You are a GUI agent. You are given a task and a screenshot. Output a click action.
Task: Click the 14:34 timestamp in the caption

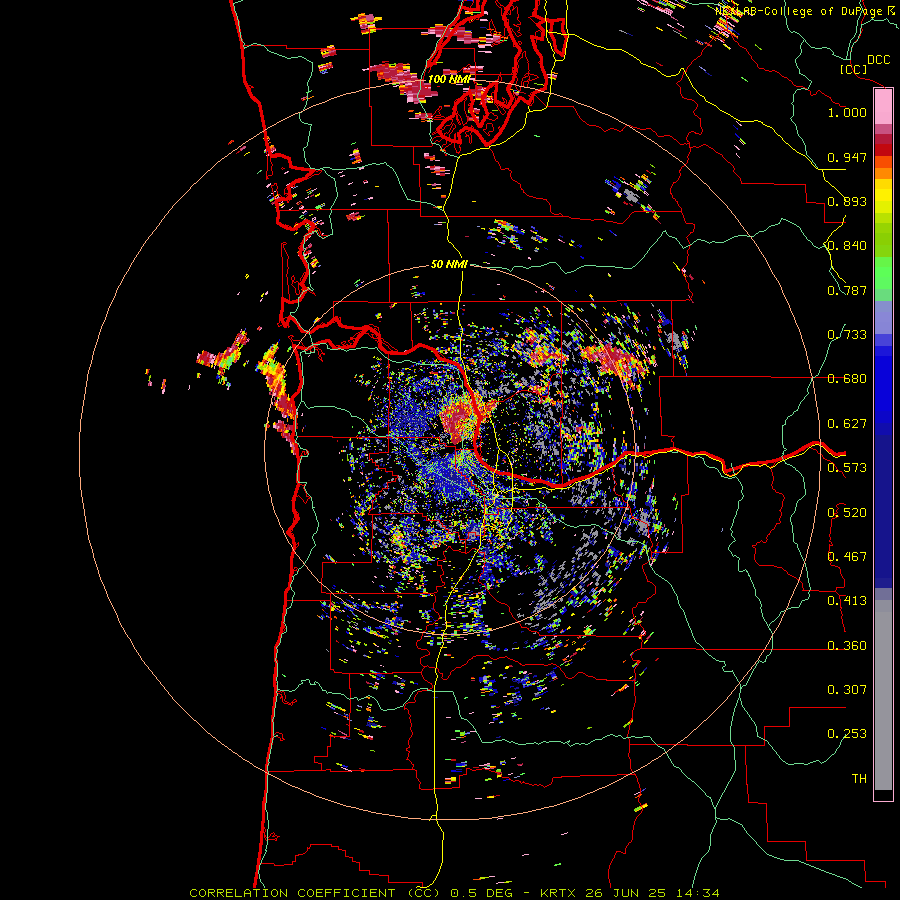coord(698,893)
